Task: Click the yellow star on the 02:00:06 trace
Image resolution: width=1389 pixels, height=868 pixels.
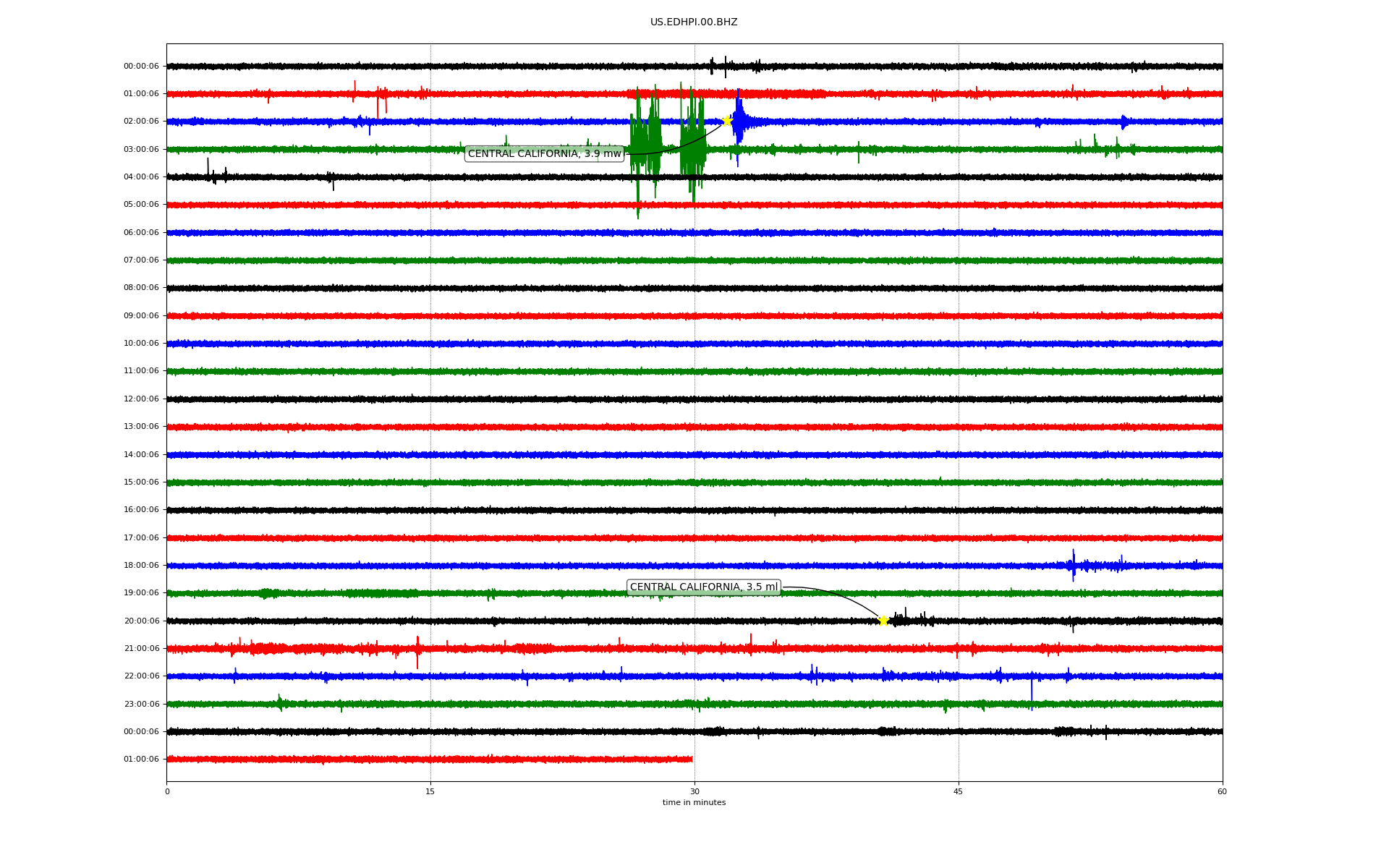Action: (727, 121)
